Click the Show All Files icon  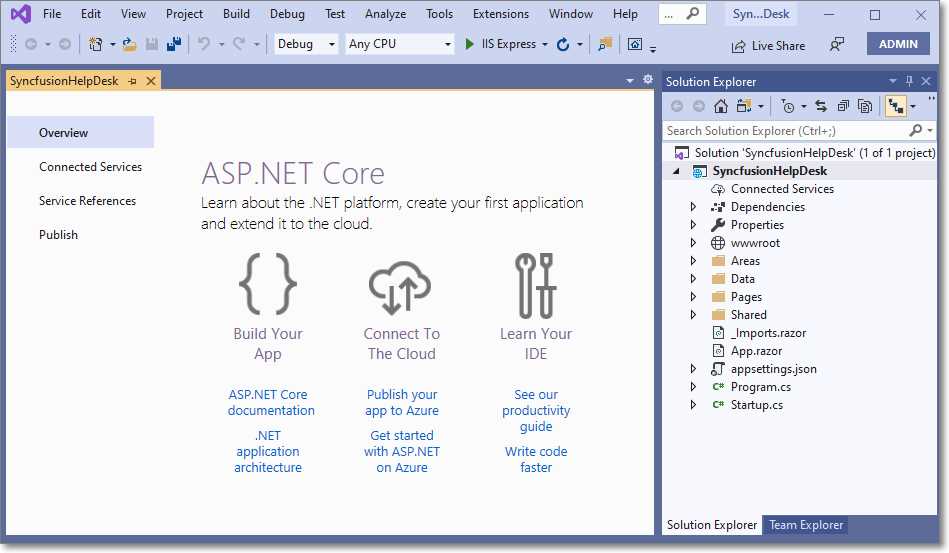coord(865,106)
